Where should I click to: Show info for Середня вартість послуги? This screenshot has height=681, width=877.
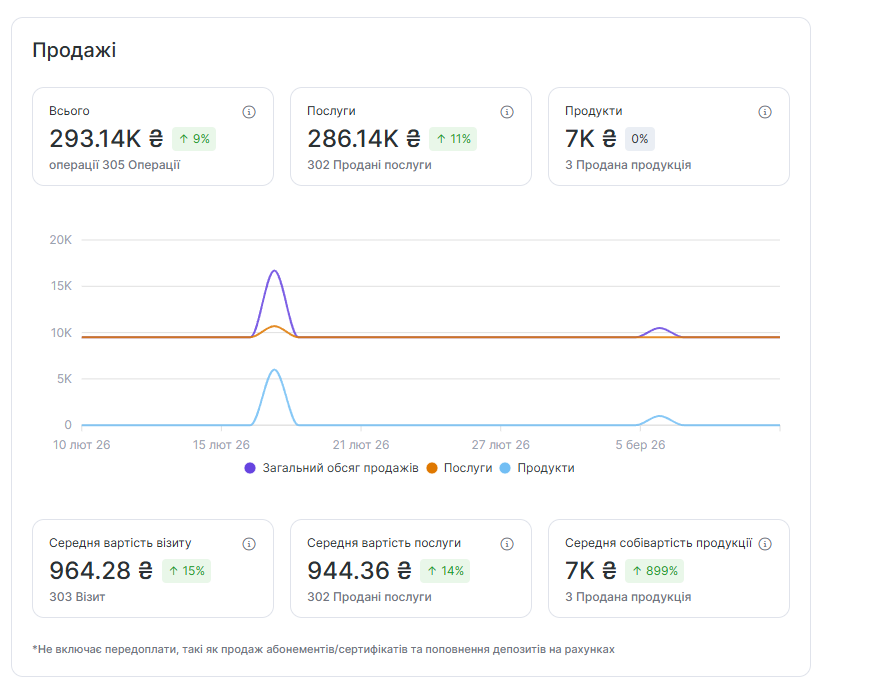pyautogui.click(x=507, y=544)
